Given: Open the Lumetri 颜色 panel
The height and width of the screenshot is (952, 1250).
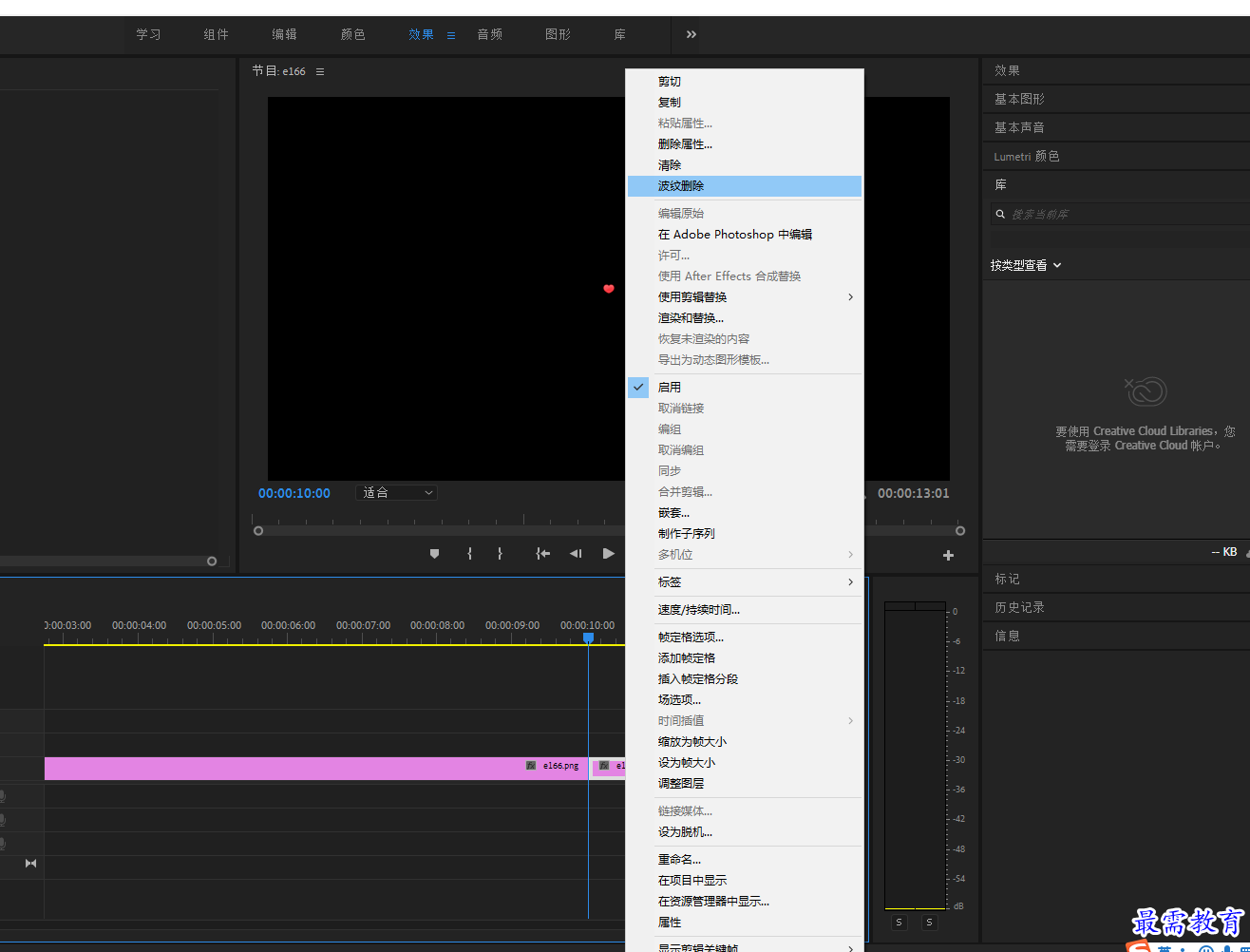Looking at the screenshot, I should [1027, 156].
